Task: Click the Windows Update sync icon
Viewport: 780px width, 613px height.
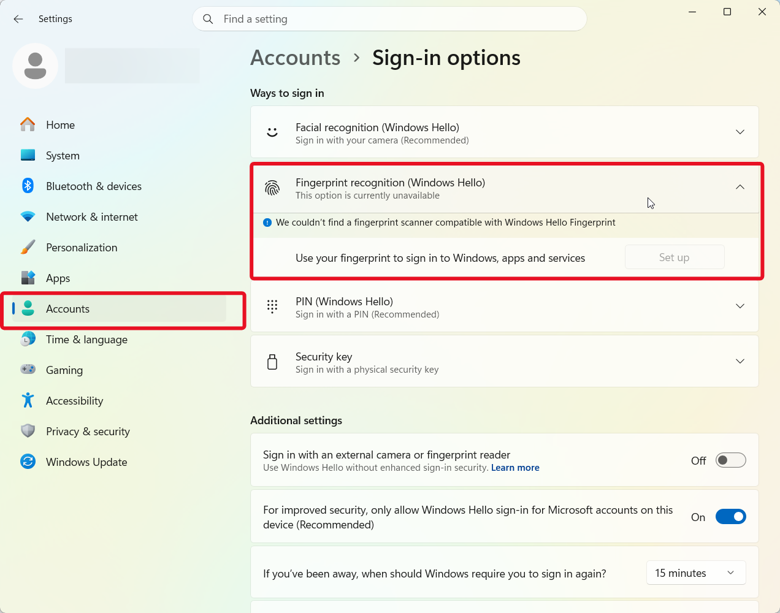Action: coord(28,462)
